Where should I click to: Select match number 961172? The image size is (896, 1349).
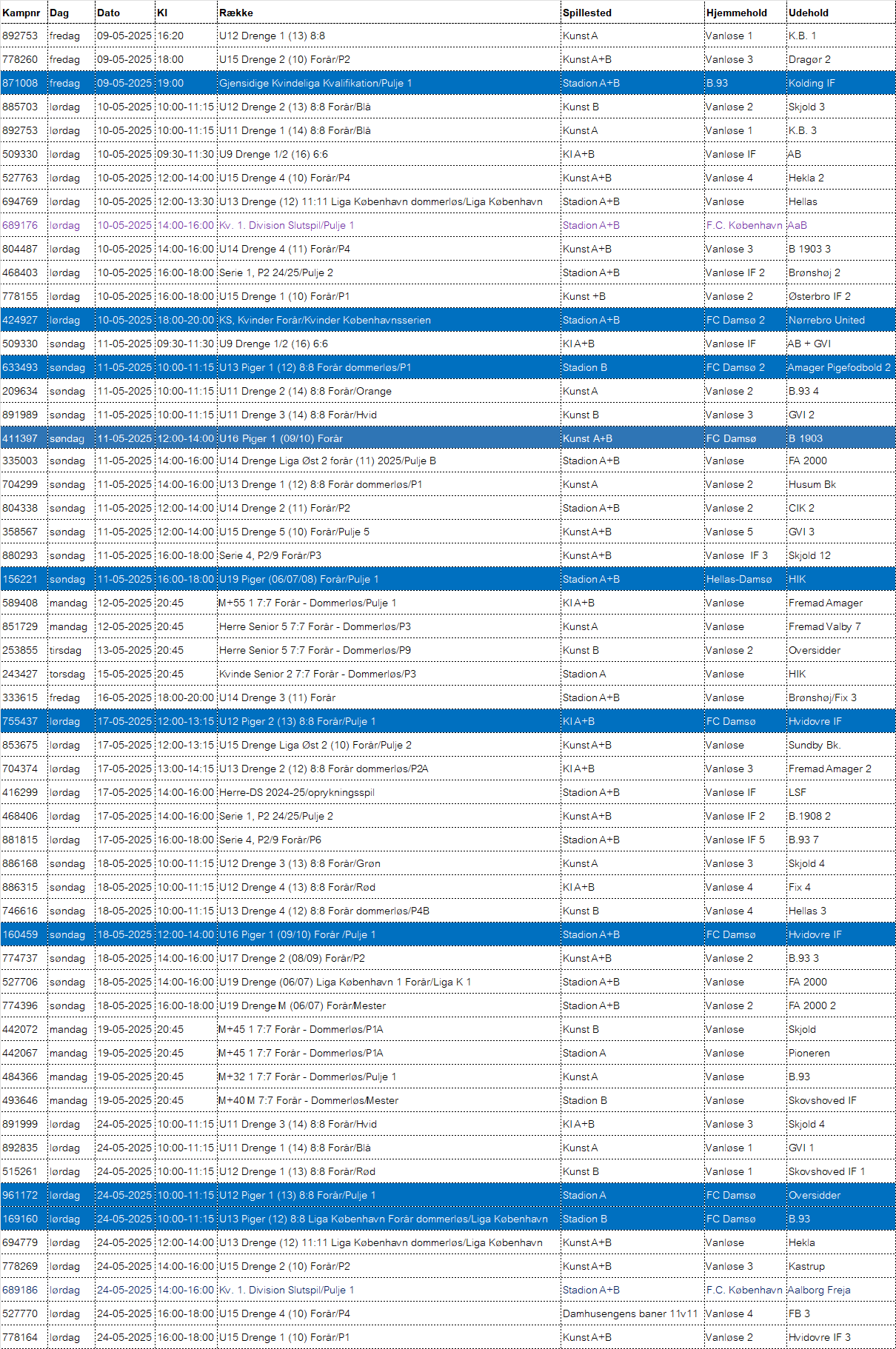(20, 1195)
